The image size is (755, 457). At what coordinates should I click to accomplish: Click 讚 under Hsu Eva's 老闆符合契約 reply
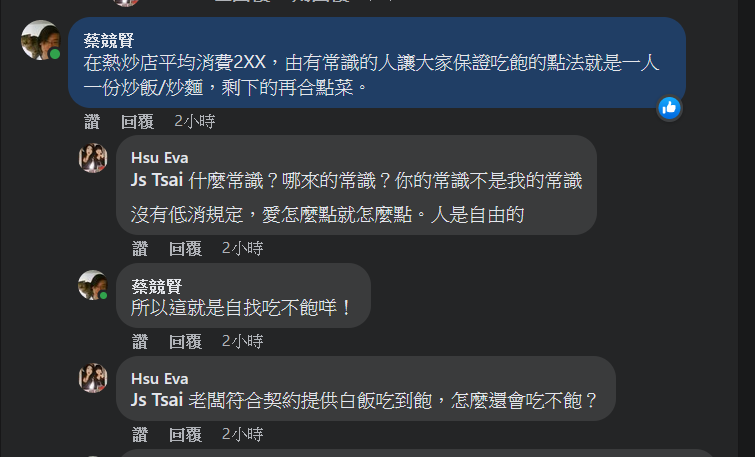pyautogui.click(x=140, y=434)
